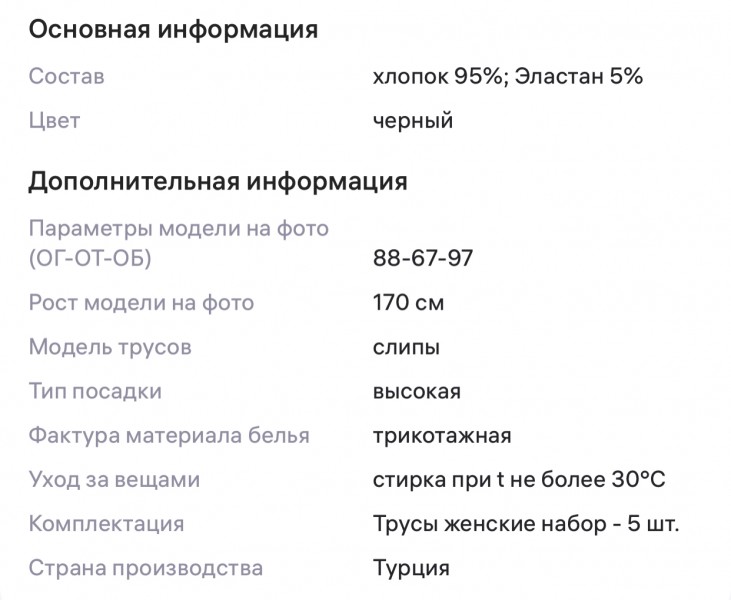The image size is (731, 600).
Task: Click the "Турция" country value
Action: (x=411, y=568)
